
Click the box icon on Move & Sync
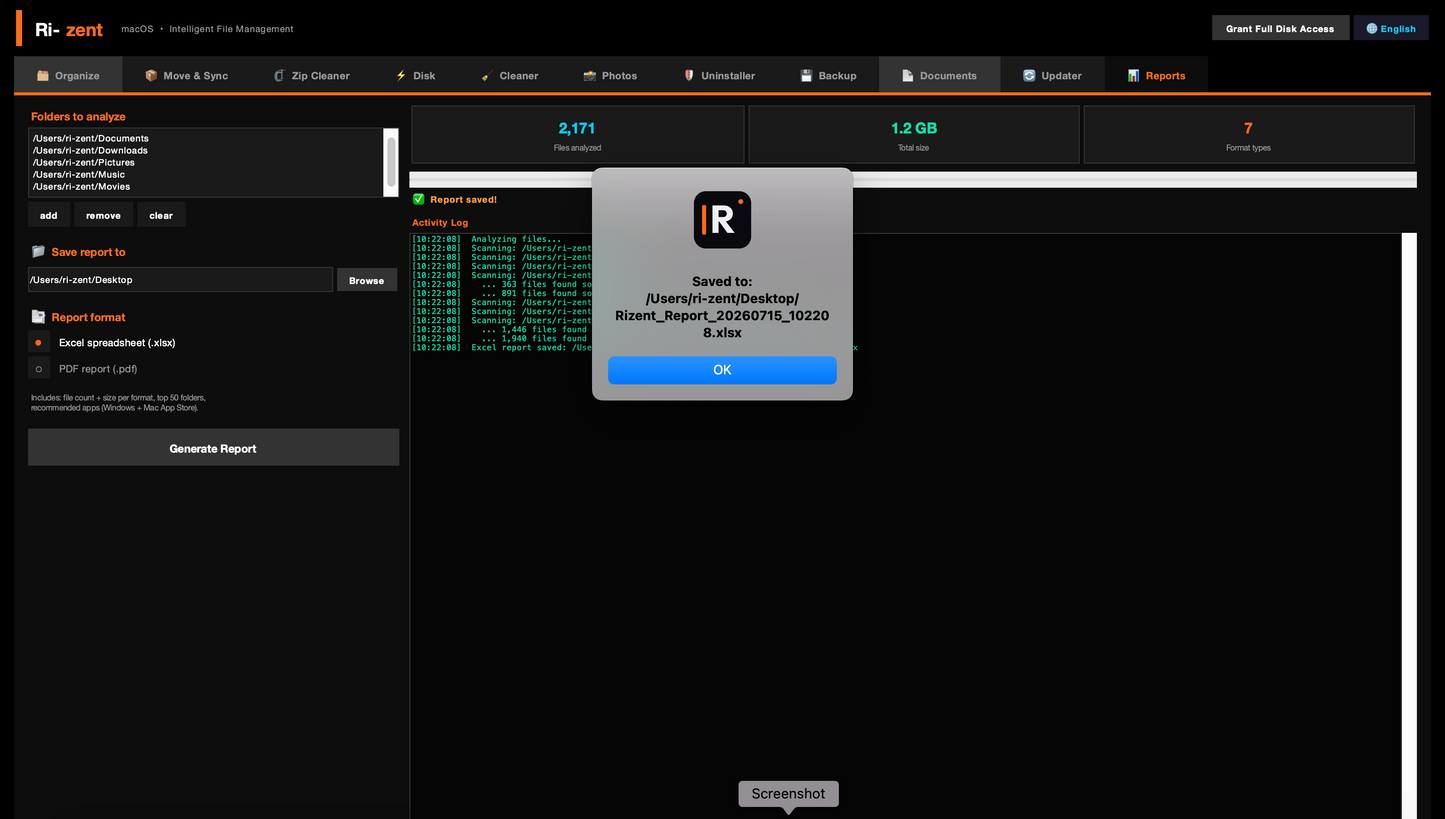tap(151, 76)
